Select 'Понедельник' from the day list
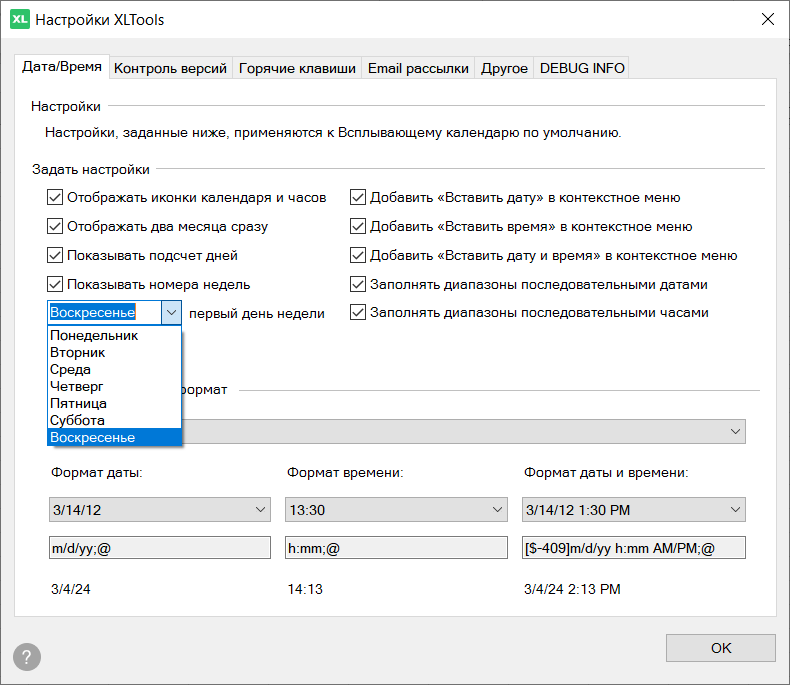The width and height of the screenshot is (790, 685). 94,336
